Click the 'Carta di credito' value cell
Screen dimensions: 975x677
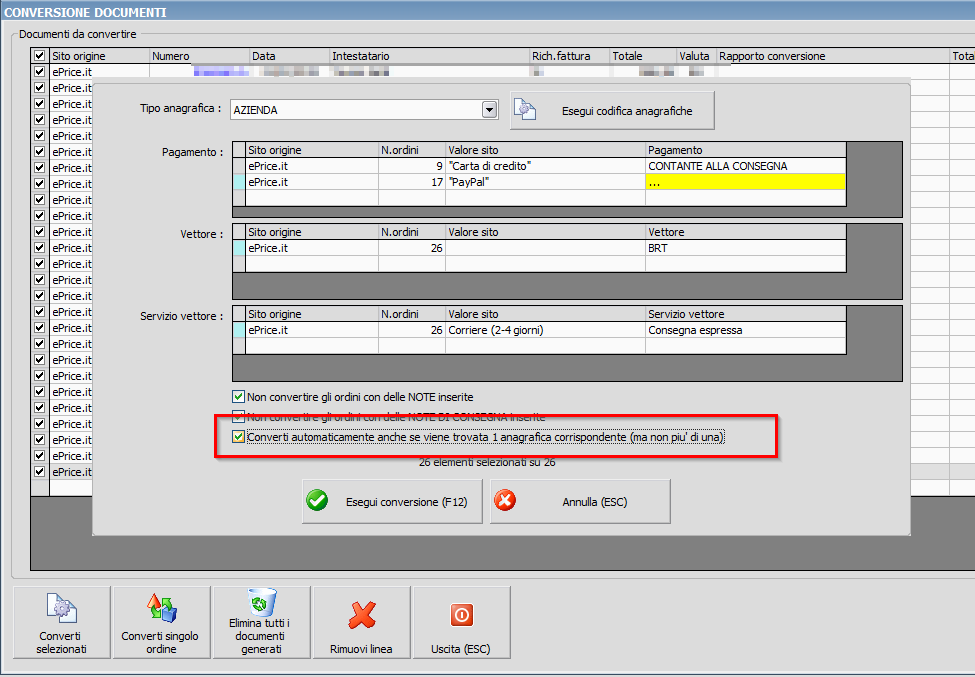click(x=545, y=166)
